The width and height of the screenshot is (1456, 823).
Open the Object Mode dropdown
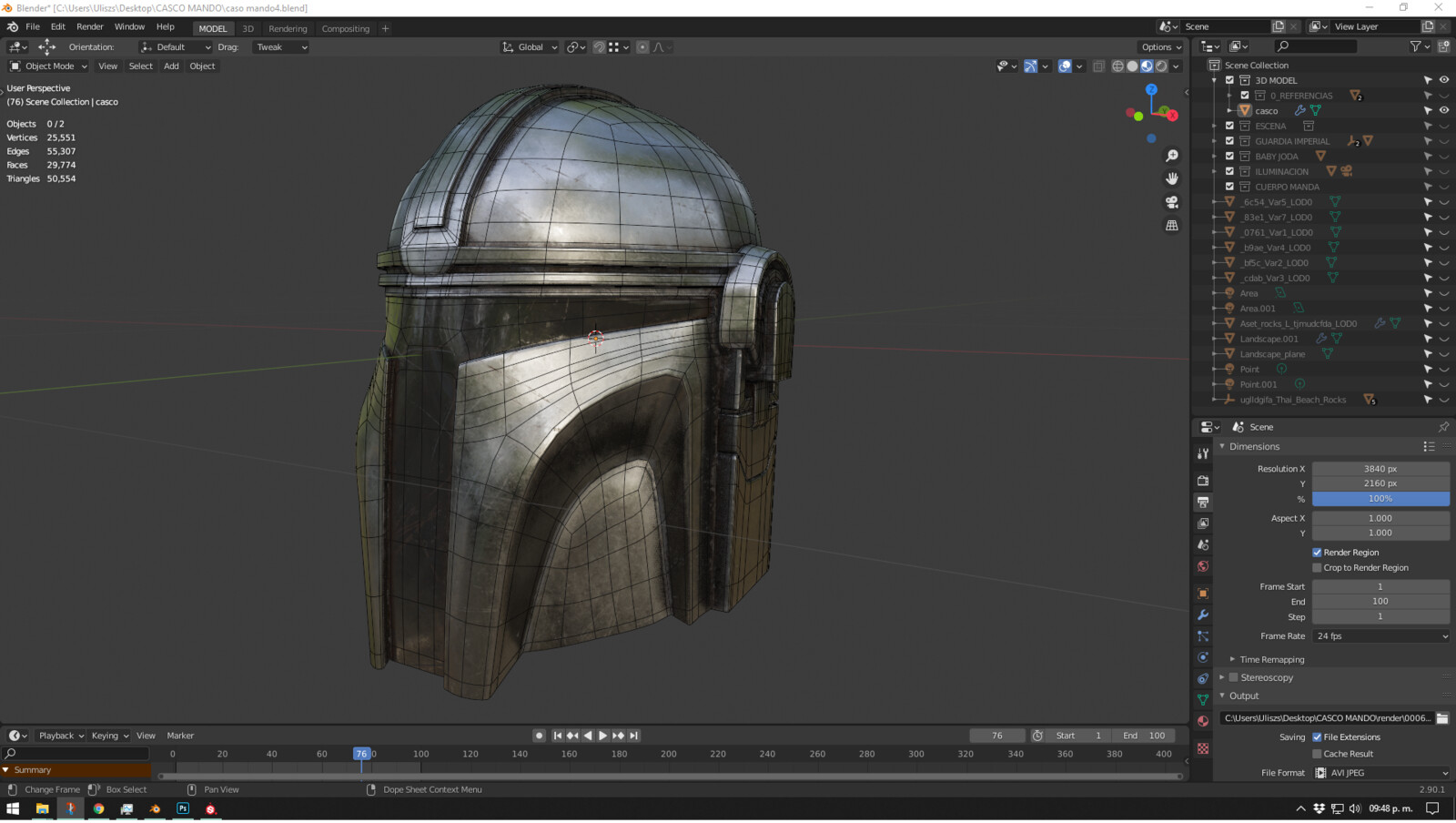click(48, 66)
